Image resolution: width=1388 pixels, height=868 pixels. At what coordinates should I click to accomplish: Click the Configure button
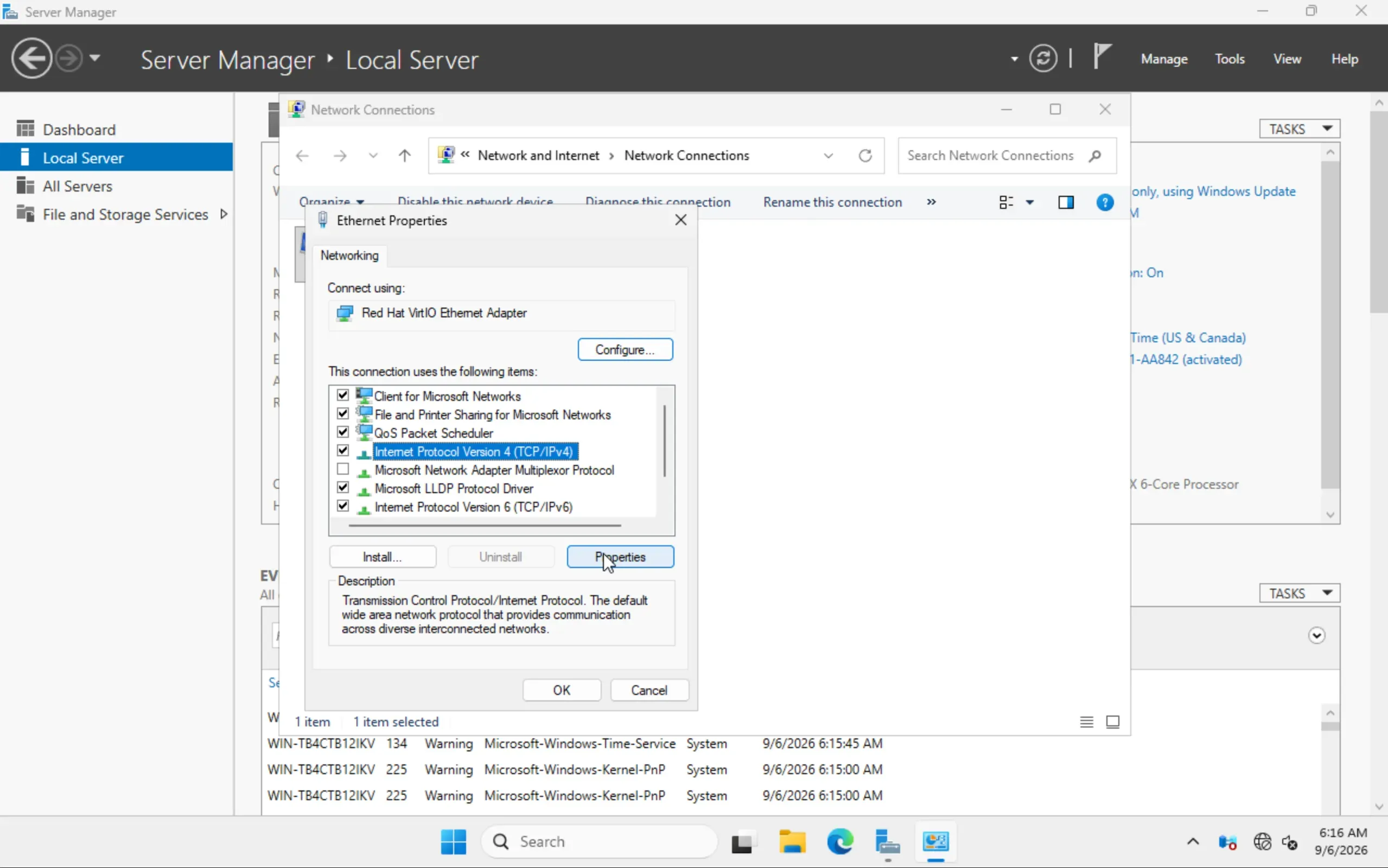click(625, 349)
